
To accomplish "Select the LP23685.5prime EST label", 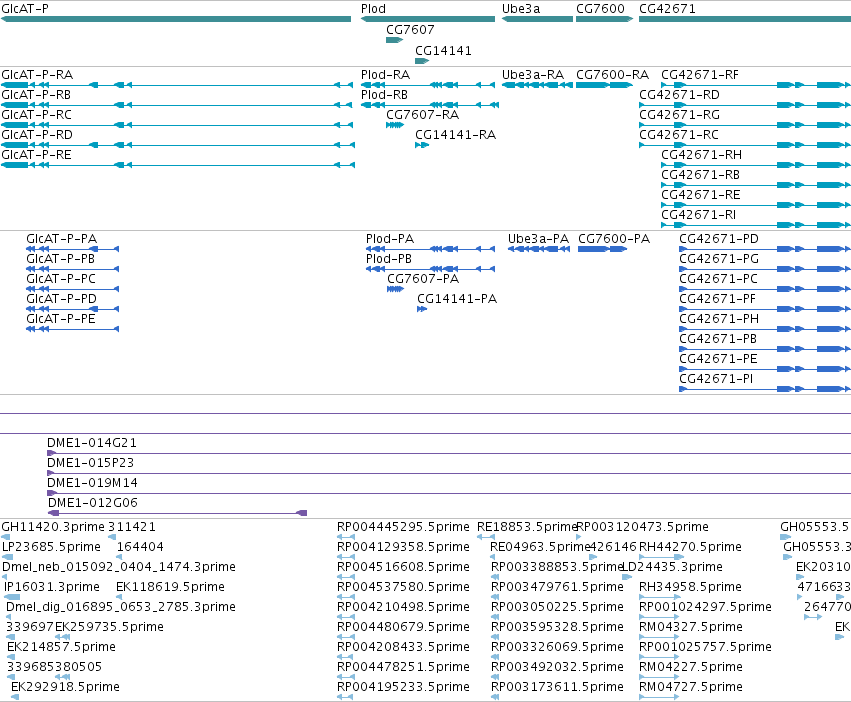I will pos(52,547).
